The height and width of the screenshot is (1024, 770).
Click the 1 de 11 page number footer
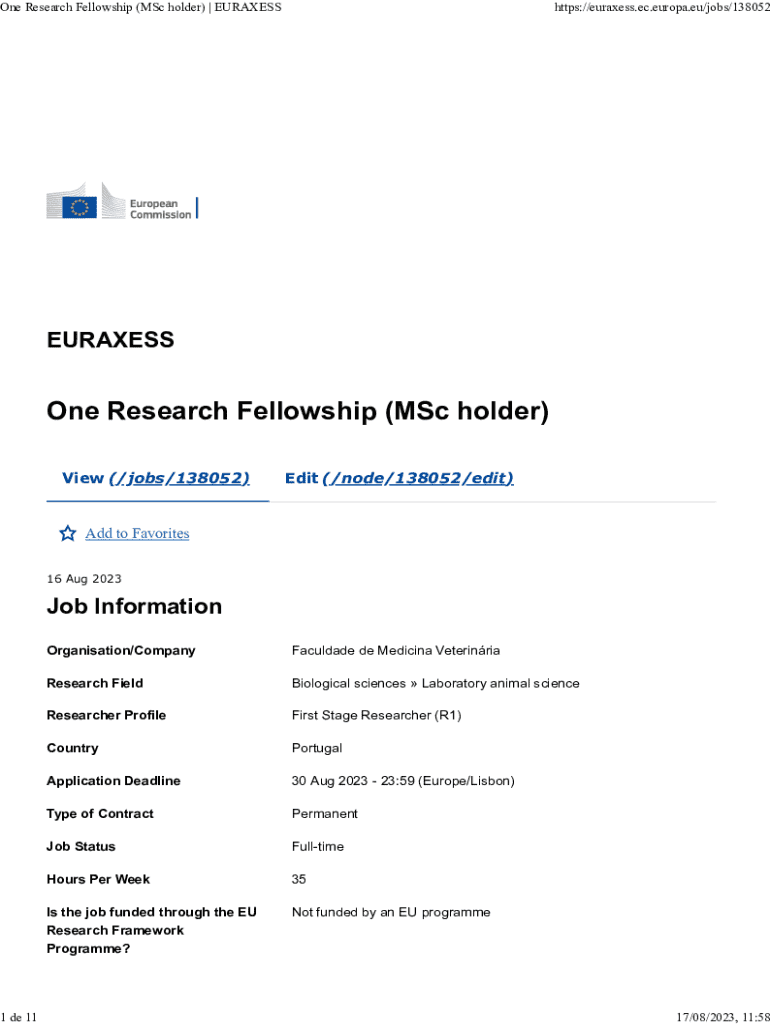click(x=20, y=1017)
